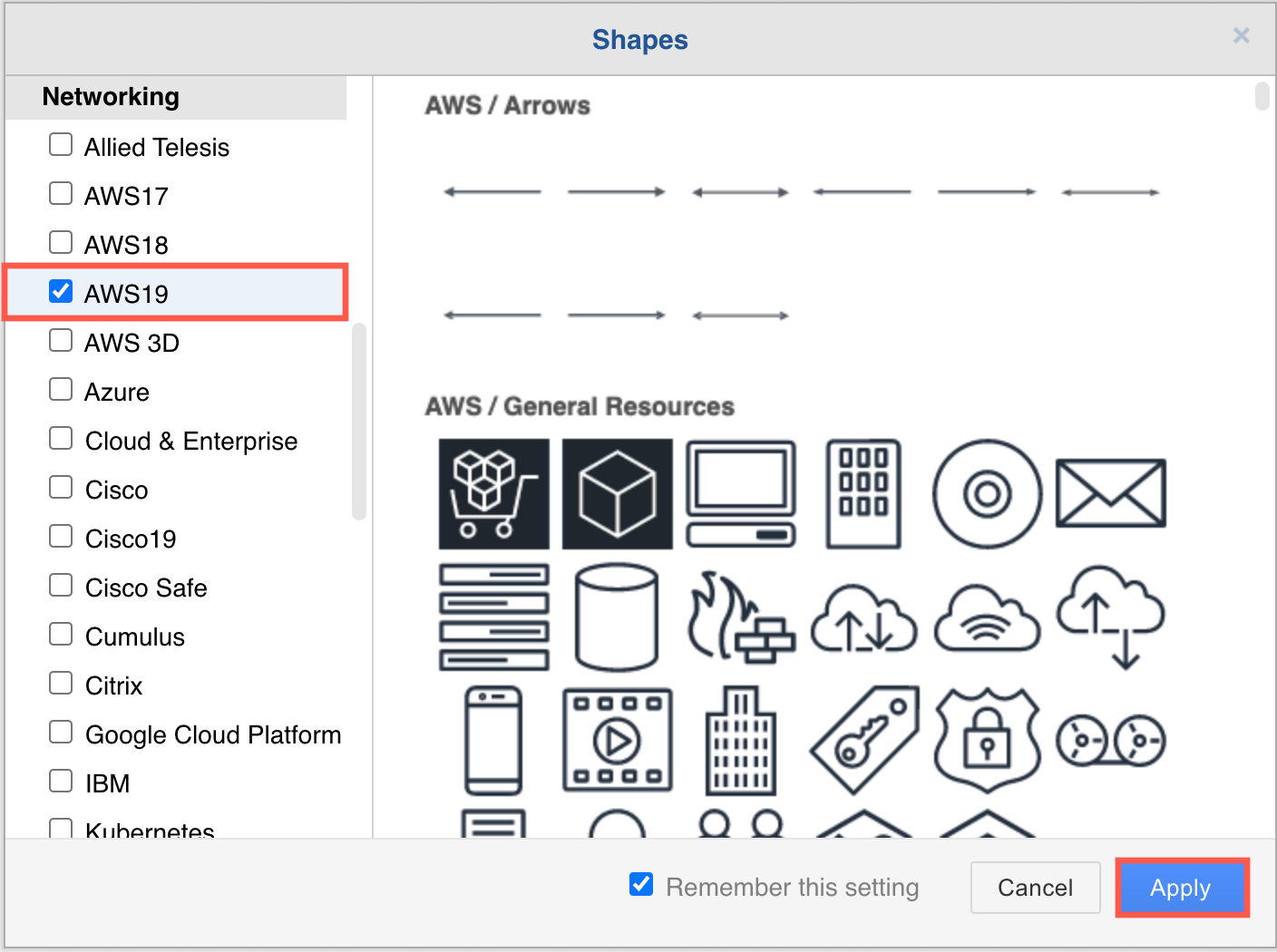1277x952 pixels.
Task: Select the email envelope shape
Action: 1110,494
